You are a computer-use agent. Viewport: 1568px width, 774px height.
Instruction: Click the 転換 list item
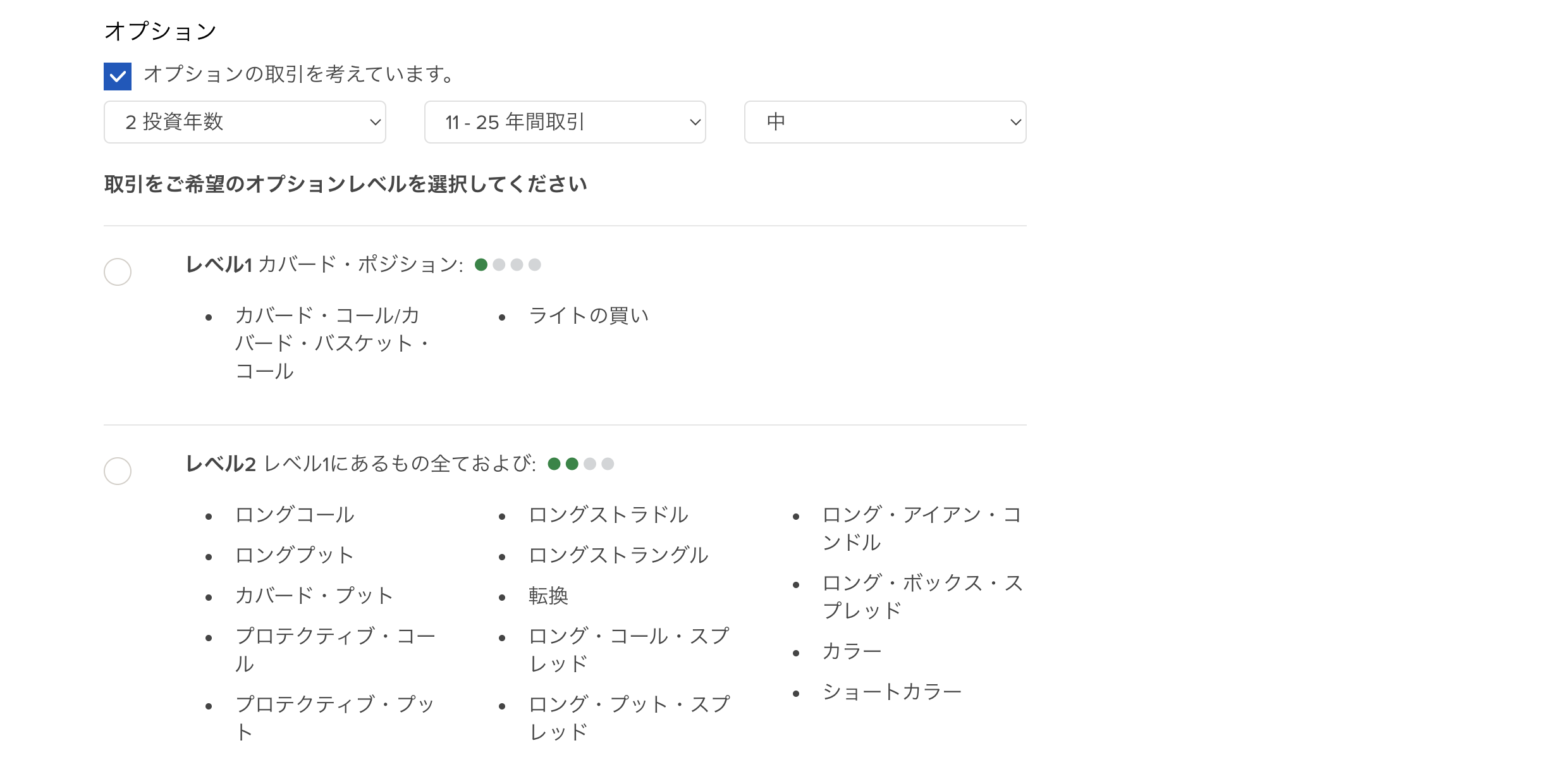pos(548,596)
